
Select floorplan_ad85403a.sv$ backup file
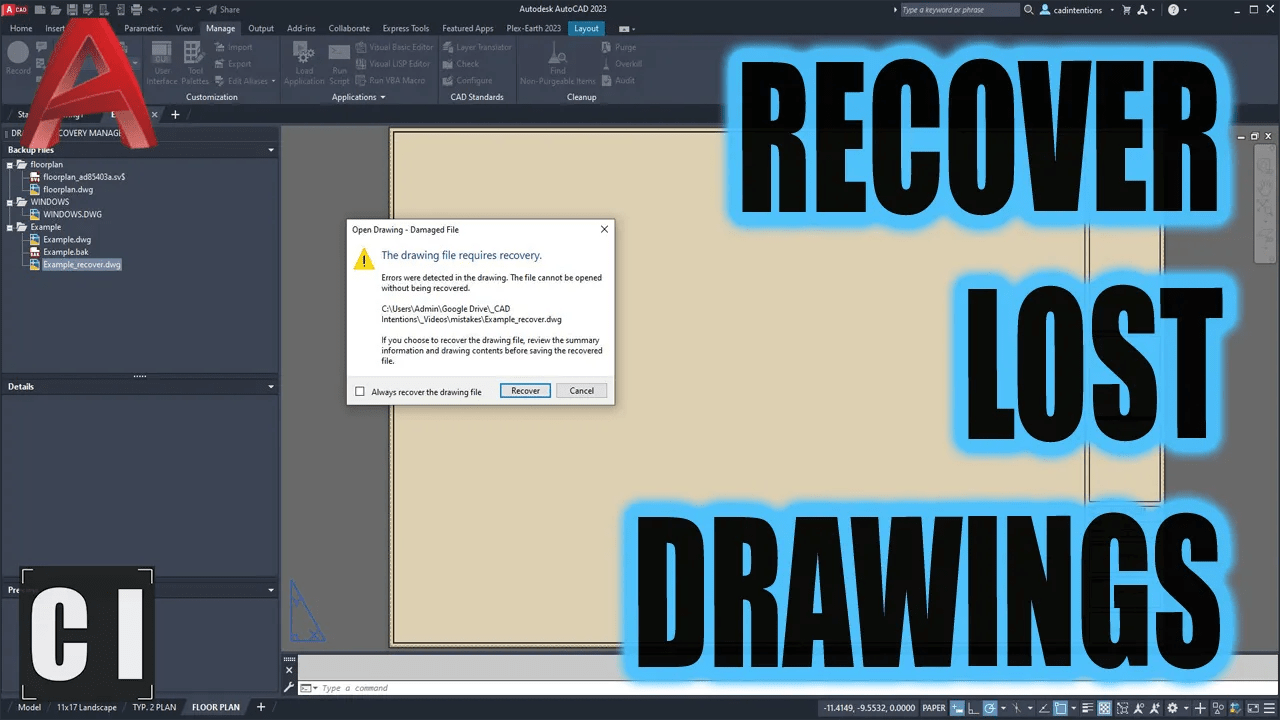point(84,176)
